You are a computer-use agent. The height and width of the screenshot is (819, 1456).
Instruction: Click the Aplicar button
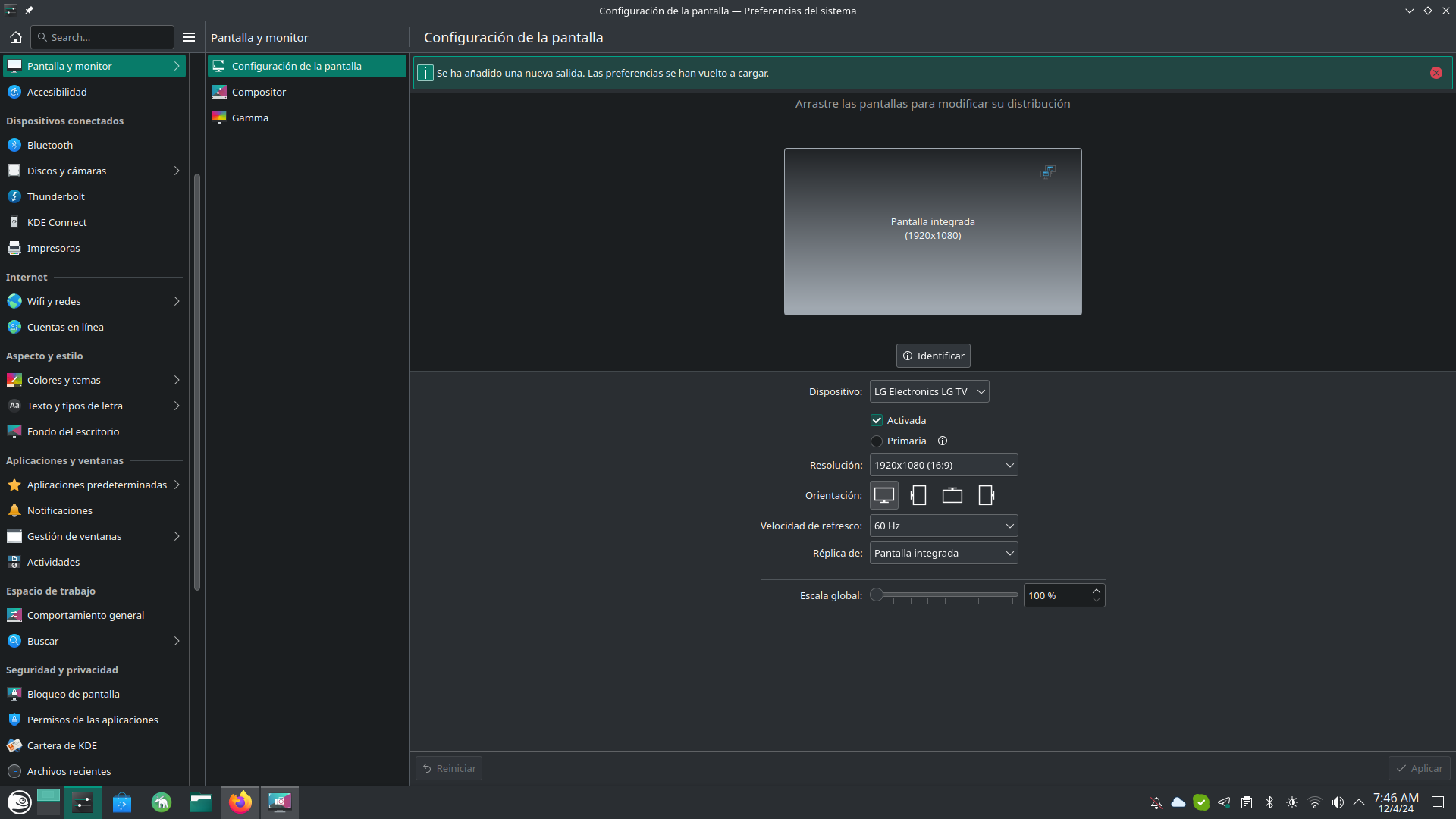(x=1420, y=768)
